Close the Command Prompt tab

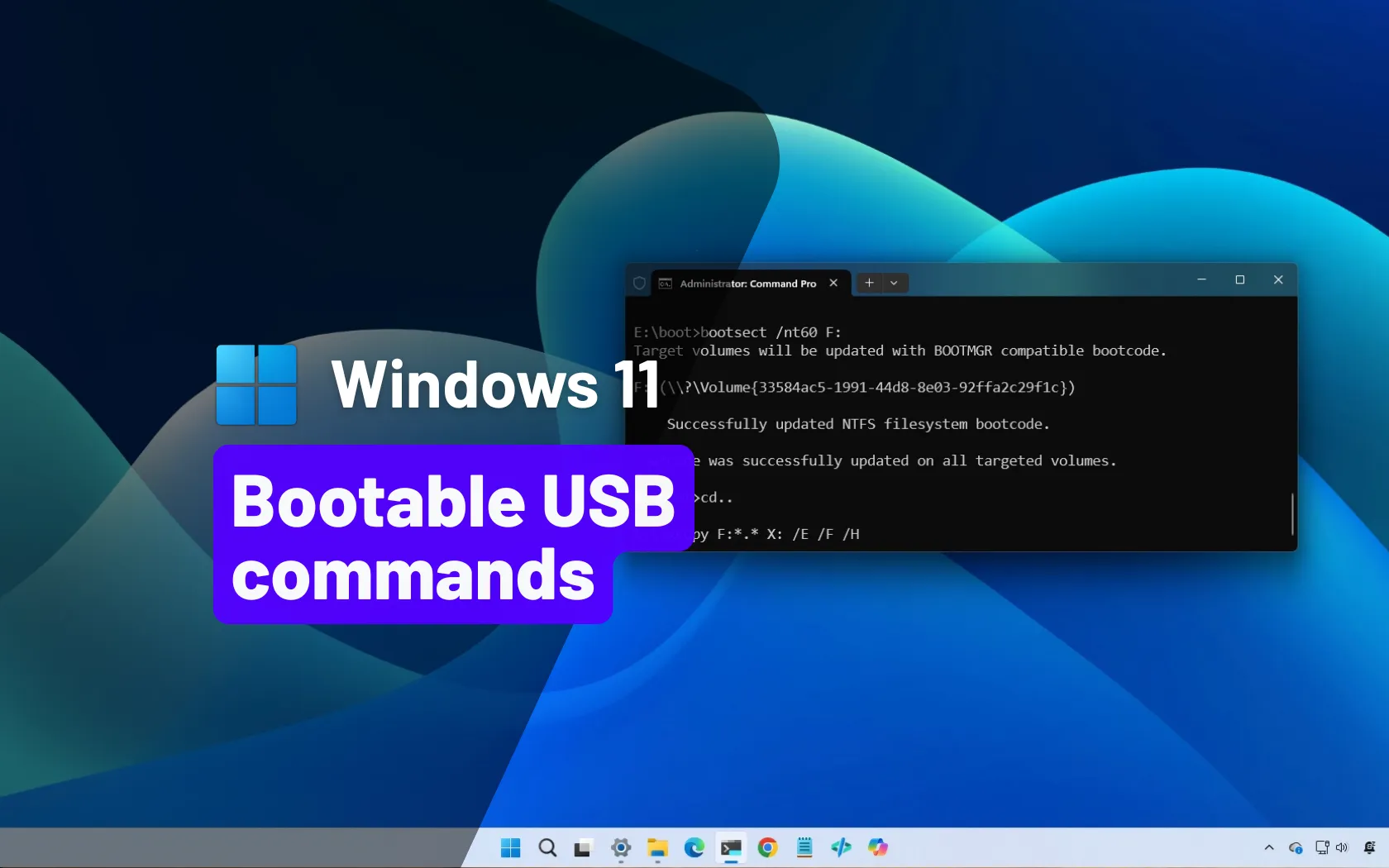click(x=833, y=283)
